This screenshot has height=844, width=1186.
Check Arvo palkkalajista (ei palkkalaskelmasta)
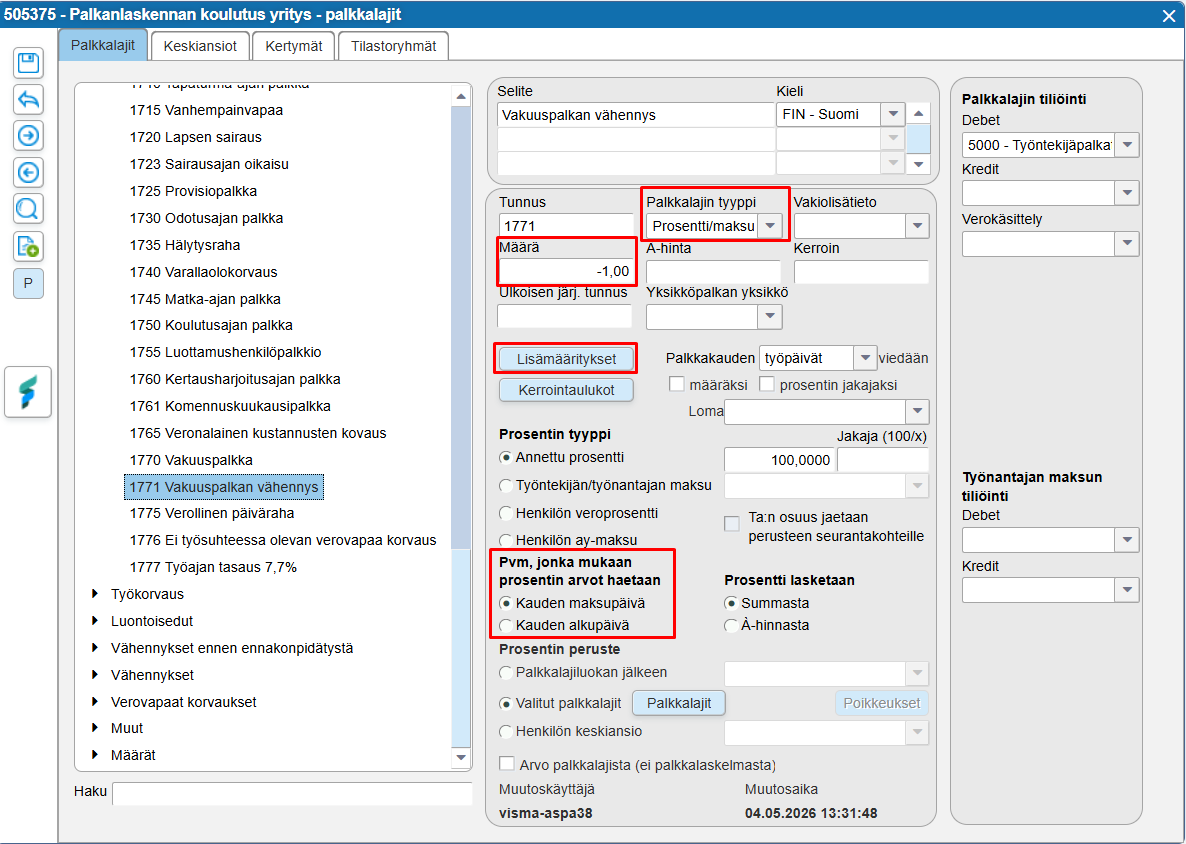click(x=507, y=764)
